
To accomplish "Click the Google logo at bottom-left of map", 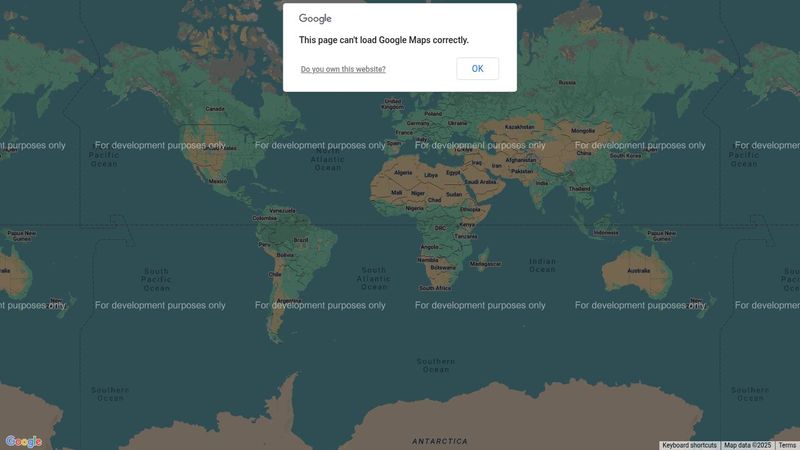I will click(23, 441).
